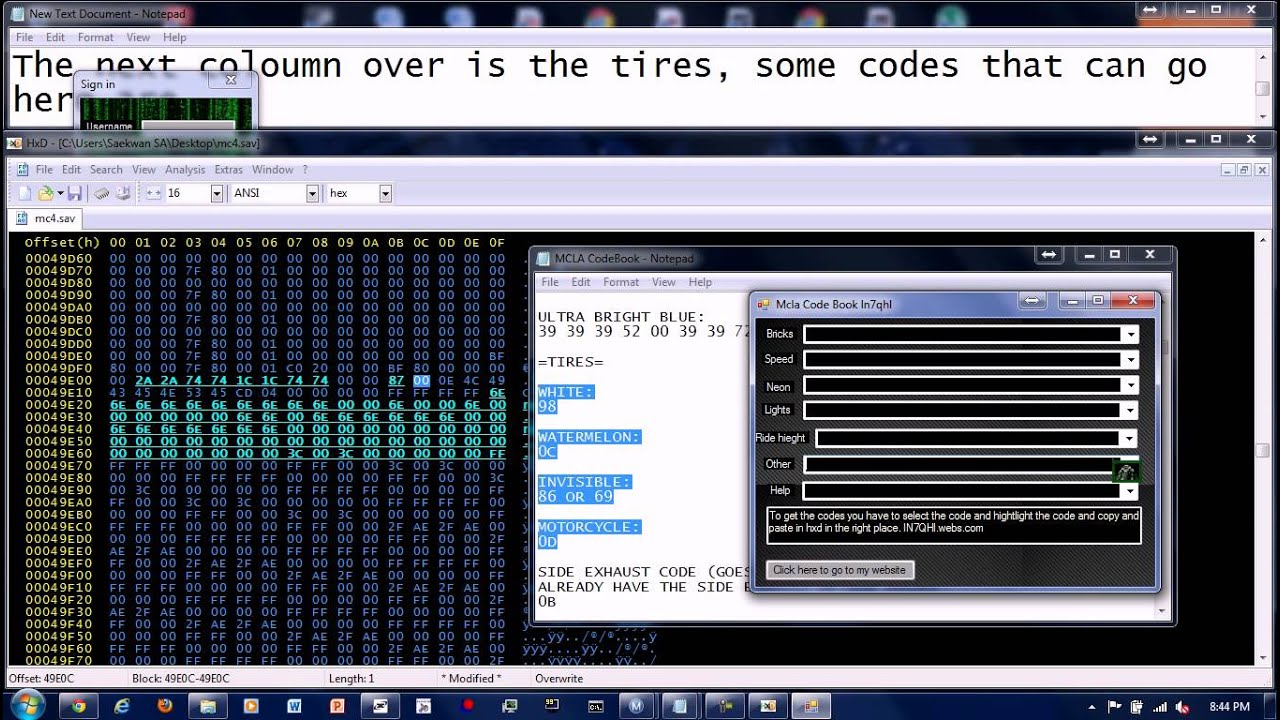Open HxD View menu
Viewport: 1280px width, 720px height.
click(144, 170)
